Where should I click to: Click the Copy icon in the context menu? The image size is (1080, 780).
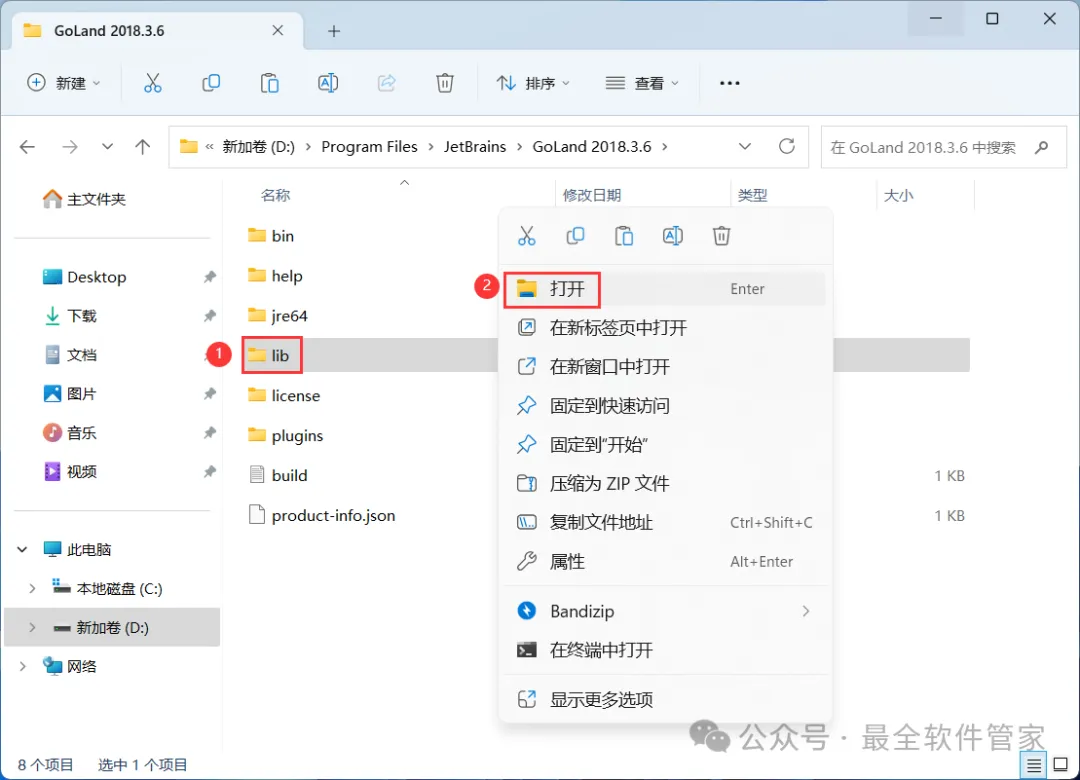575,236
